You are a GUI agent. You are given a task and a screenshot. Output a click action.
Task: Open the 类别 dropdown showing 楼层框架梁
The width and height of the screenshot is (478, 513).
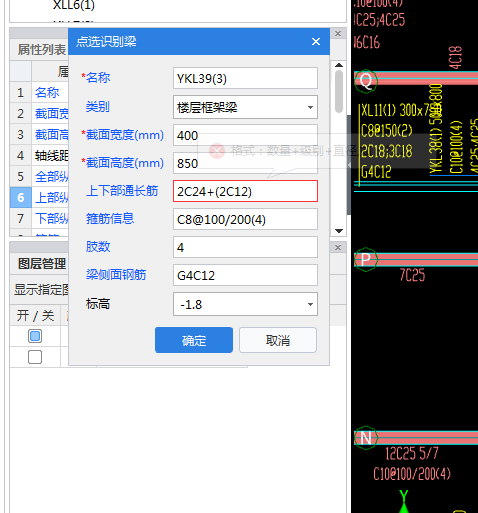coord(245,107)
